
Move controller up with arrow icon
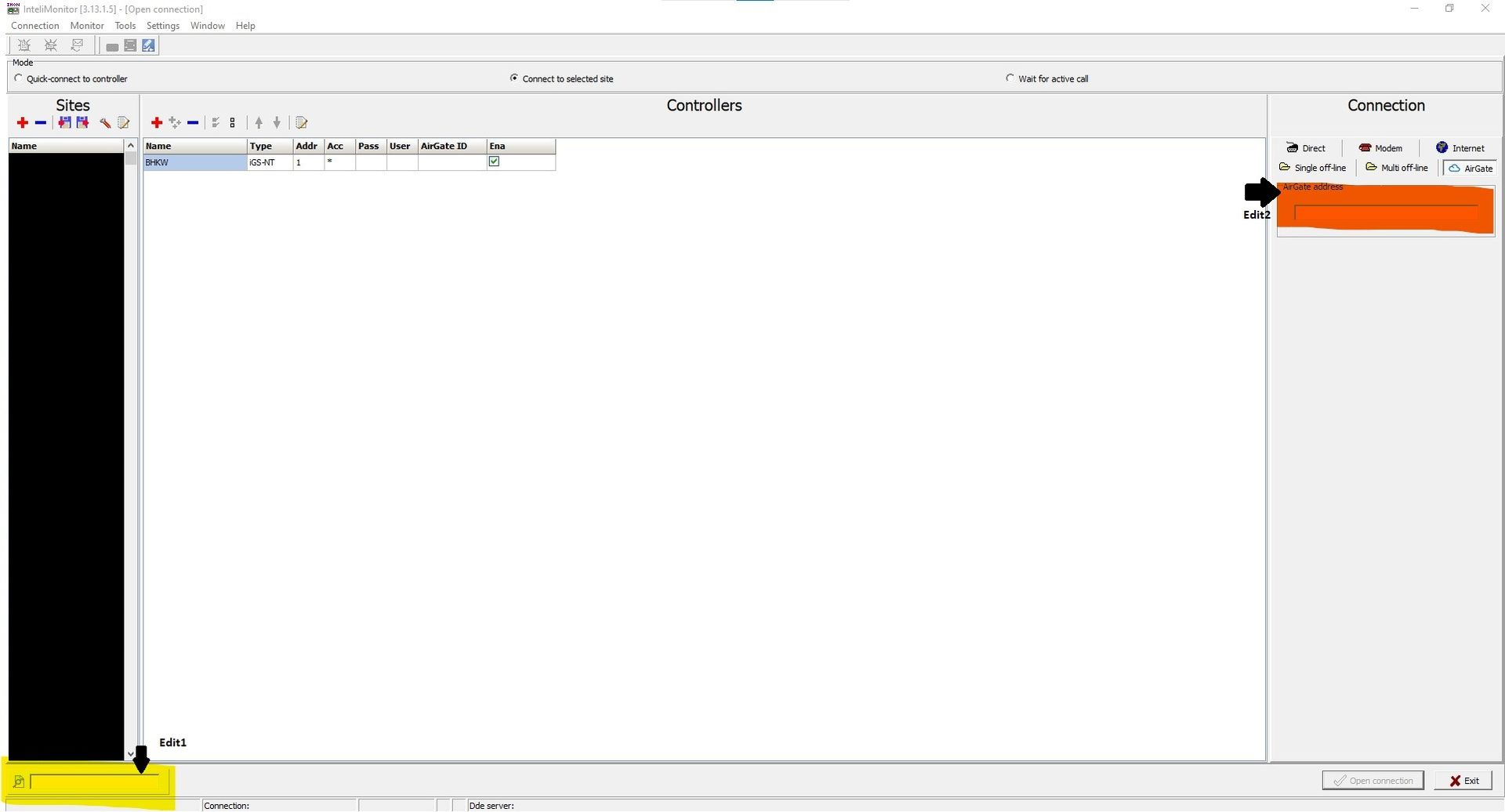click(x=259, y=123)
